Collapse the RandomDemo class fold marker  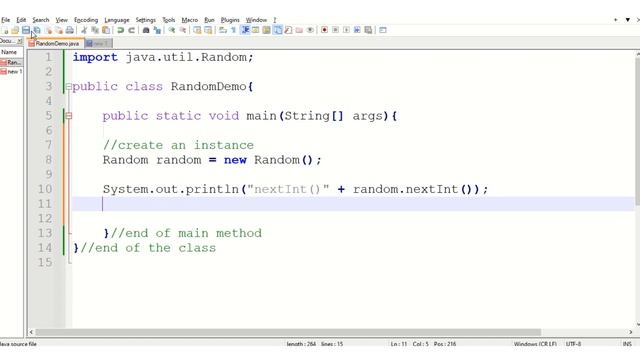(x=69, y=87)
